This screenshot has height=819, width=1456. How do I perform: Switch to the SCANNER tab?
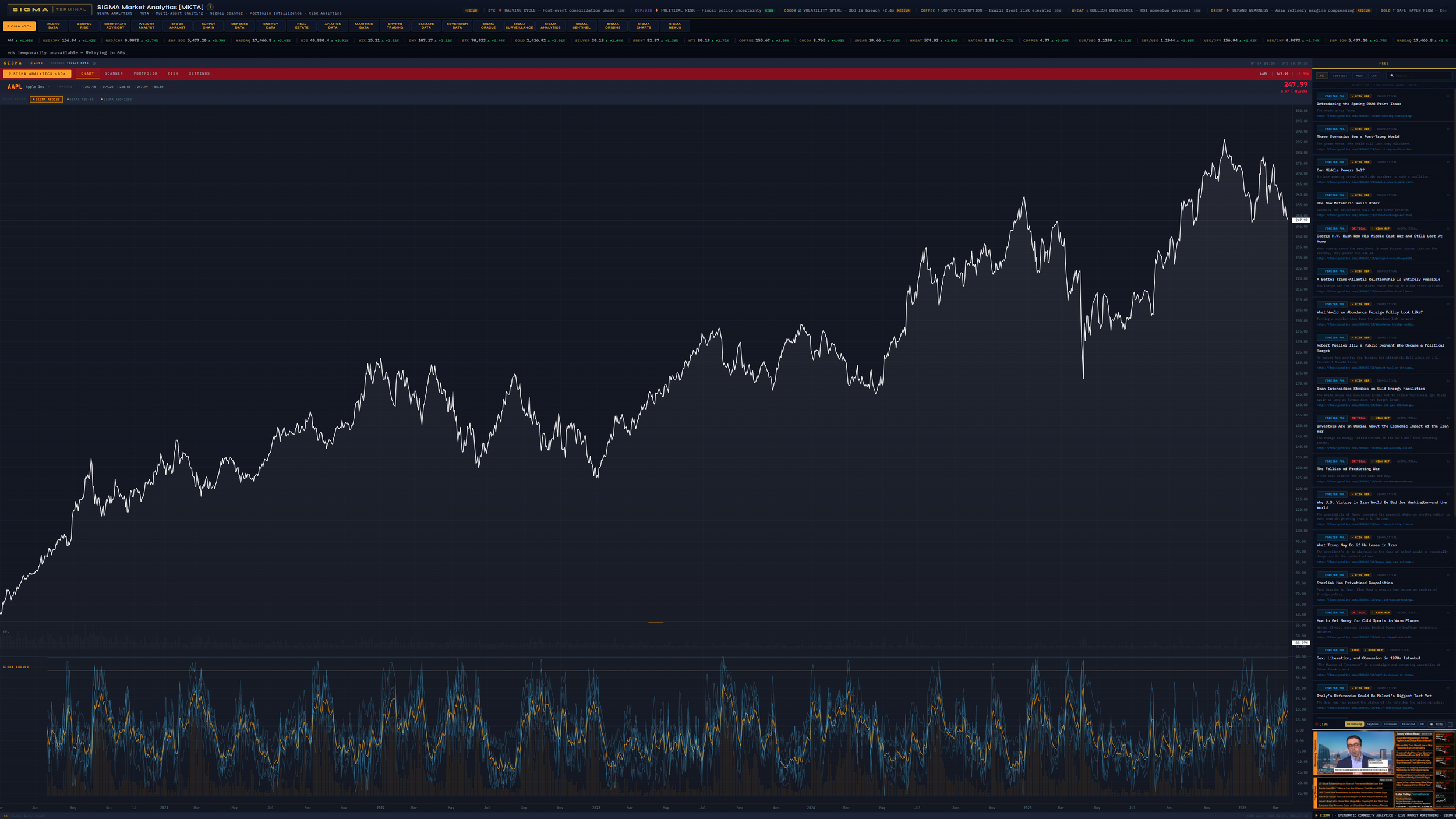click(x=114, y=73)
